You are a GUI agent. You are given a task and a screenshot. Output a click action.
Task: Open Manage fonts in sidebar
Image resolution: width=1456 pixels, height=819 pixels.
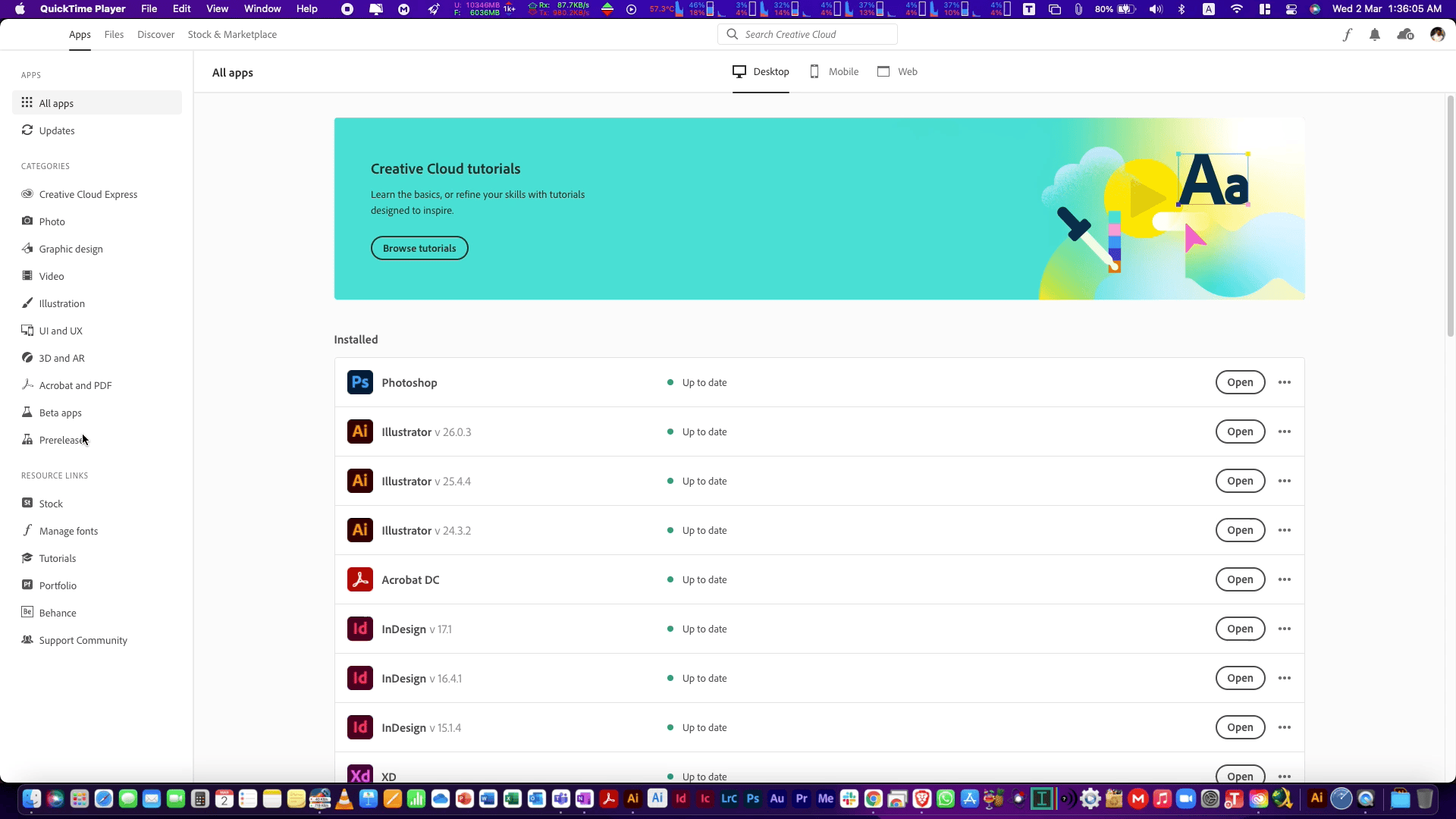click(68, 531)
